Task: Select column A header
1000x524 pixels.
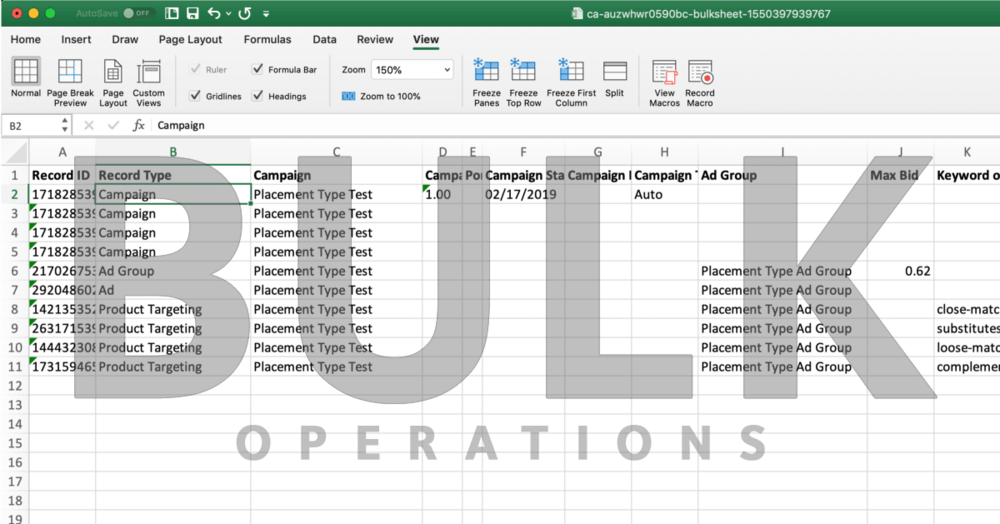Action: (62, 152)
